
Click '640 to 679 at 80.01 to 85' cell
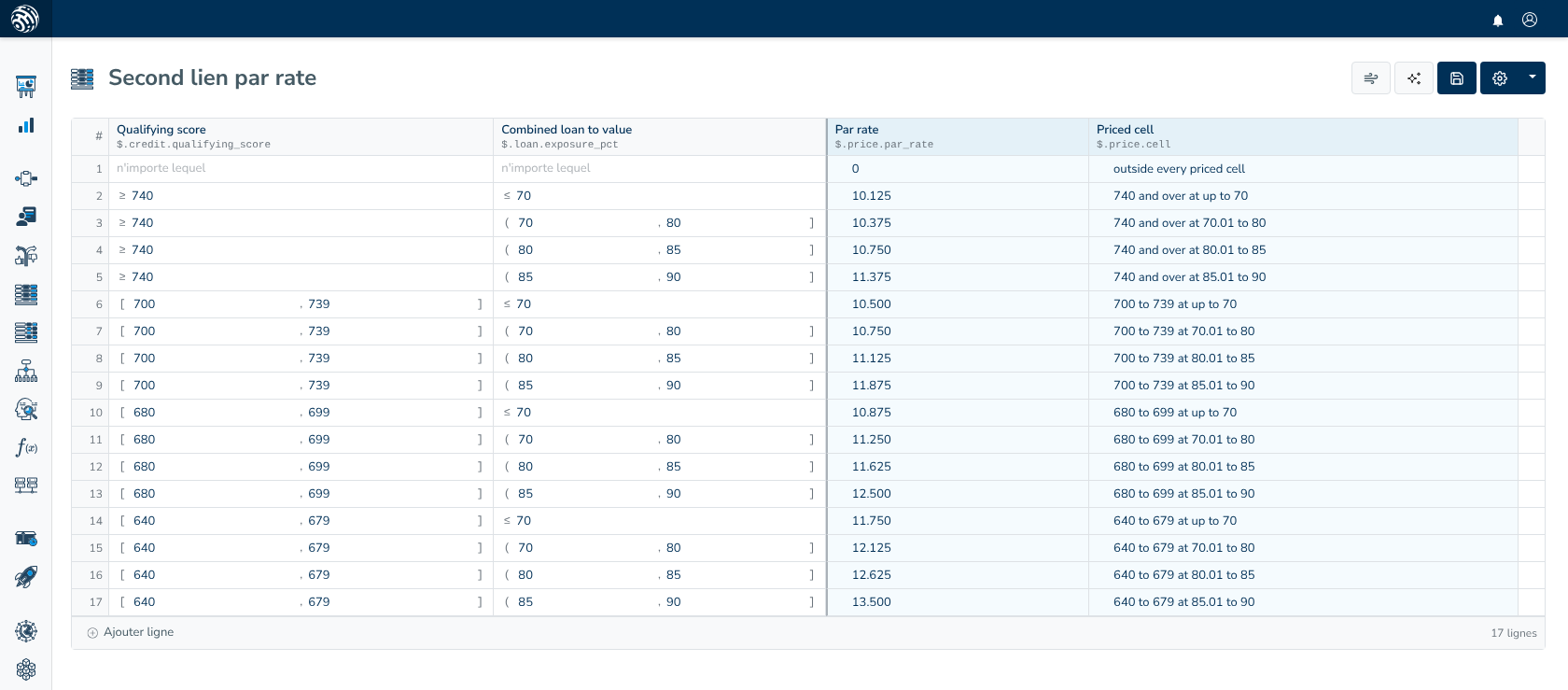click(x=1303, y=575)
